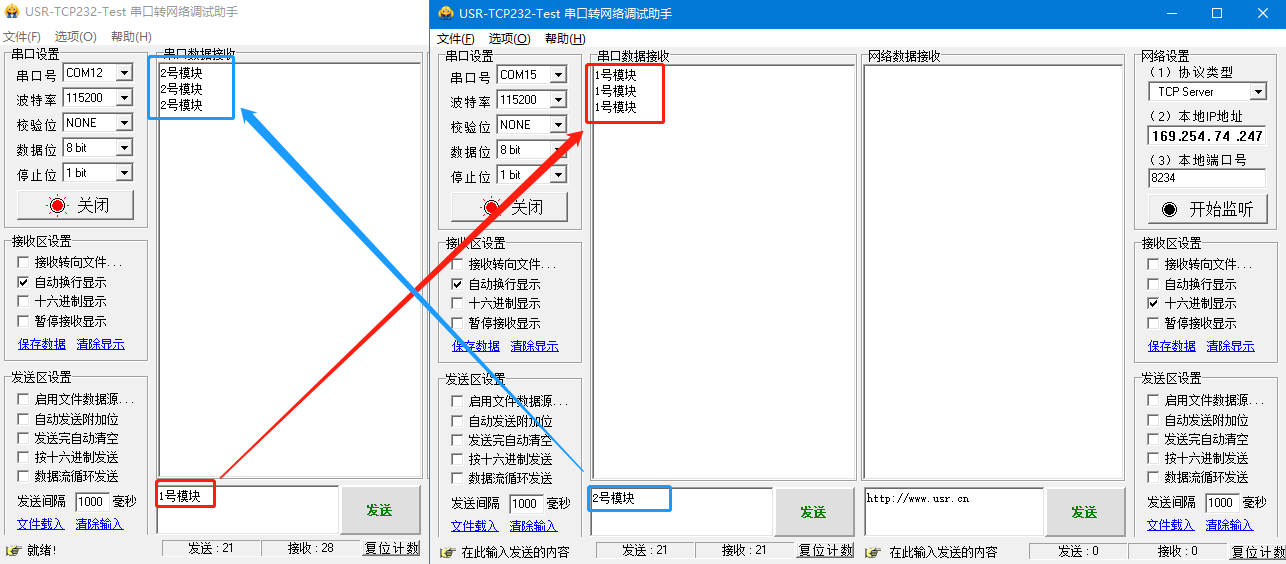Open the 帮助(H) menu in the right window
Screen dimensions: 1286x564
click(565, 39)
